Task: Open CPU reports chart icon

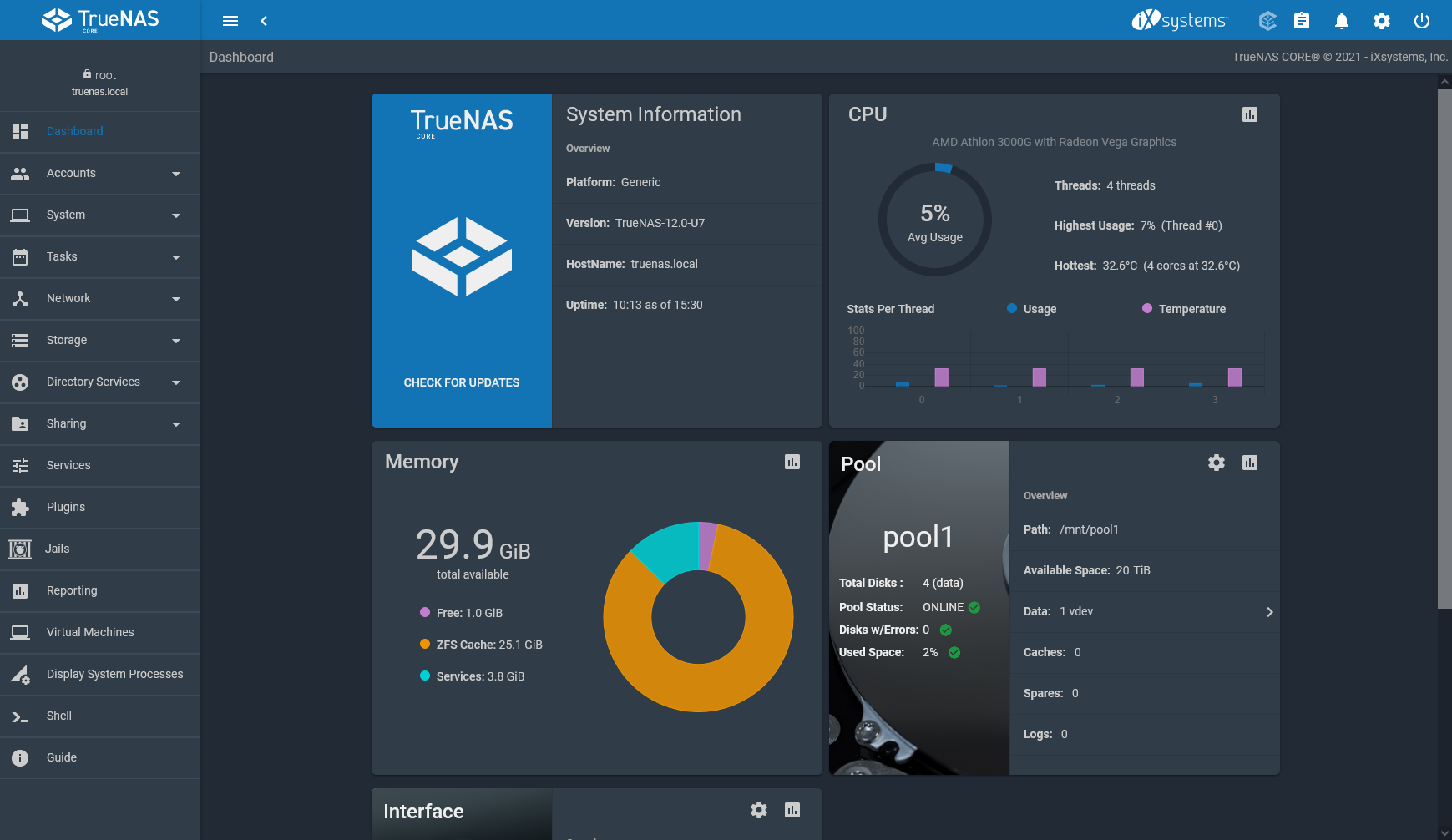Action: 1250,114
